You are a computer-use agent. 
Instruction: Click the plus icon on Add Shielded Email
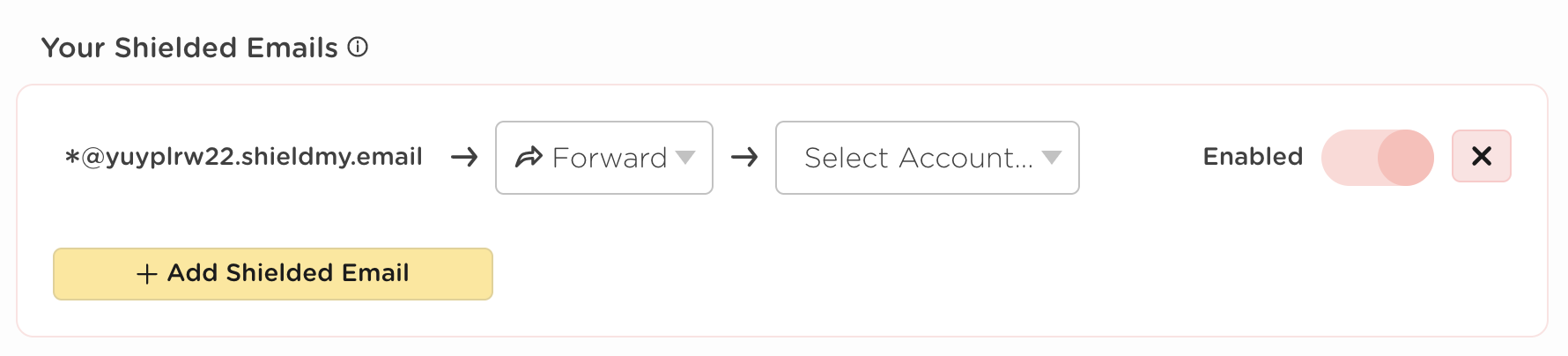pos(147,274)
